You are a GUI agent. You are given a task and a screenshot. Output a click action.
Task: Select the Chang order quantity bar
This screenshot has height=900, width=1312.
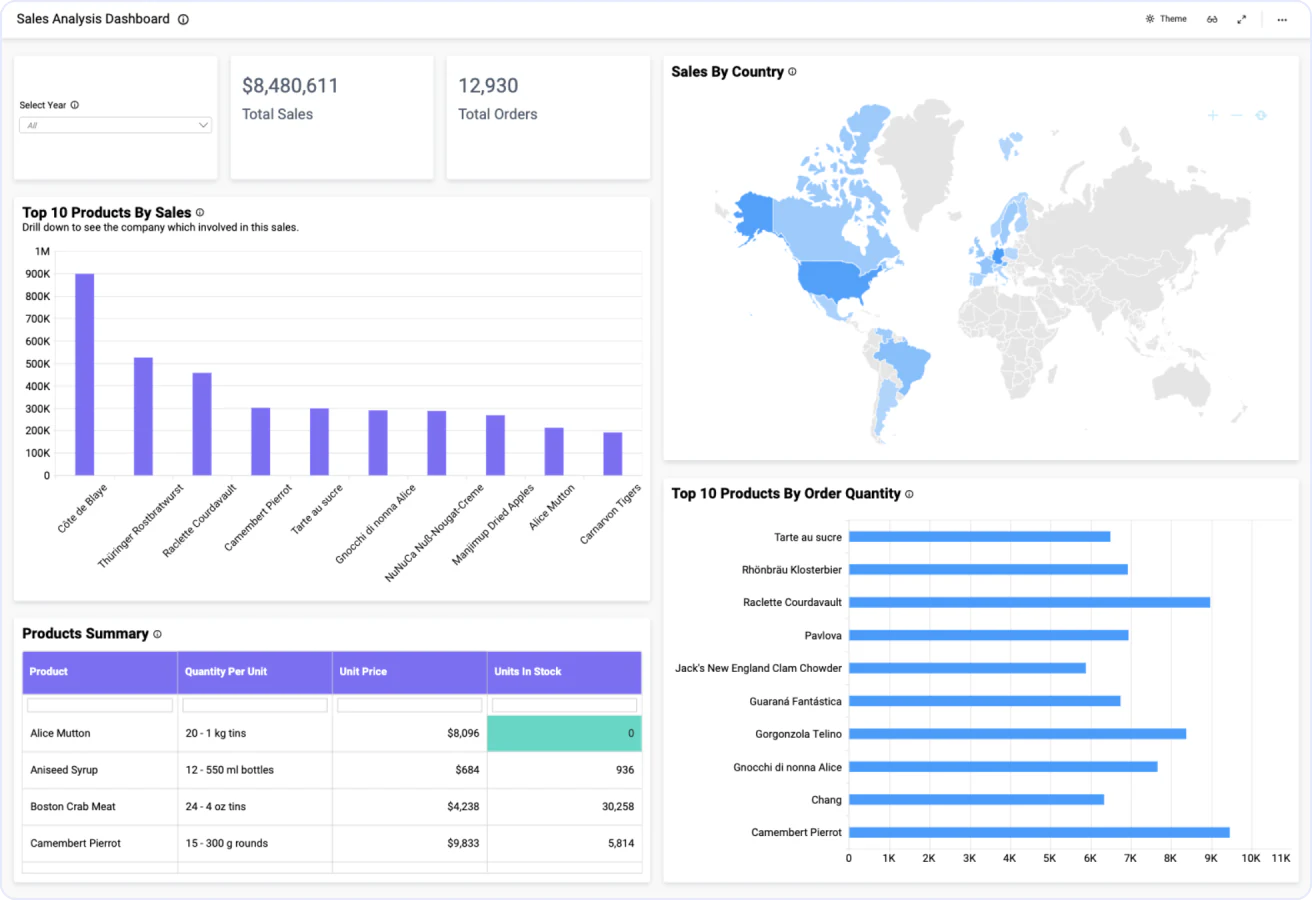coord(976,800)
